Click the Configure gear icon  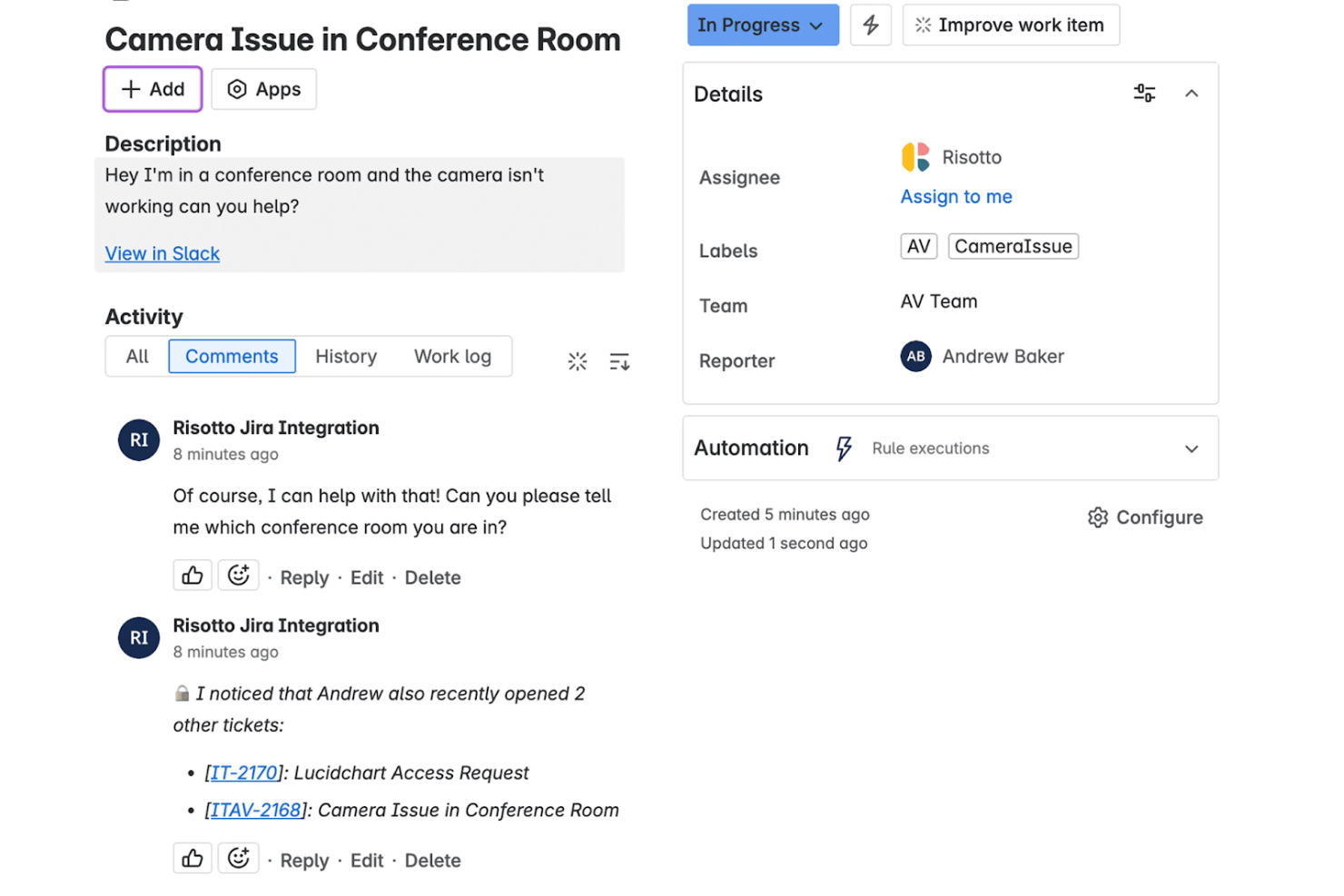click(1098, 517)
